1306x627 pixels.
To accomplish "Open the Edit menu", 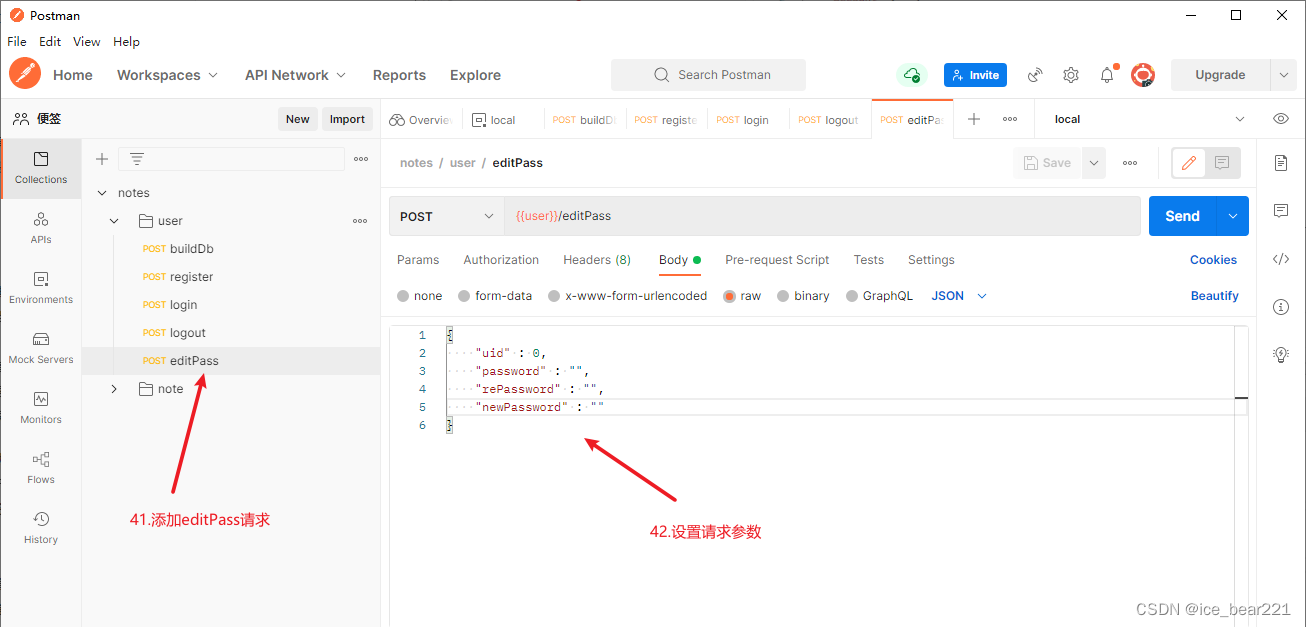I will click(50, 42).
